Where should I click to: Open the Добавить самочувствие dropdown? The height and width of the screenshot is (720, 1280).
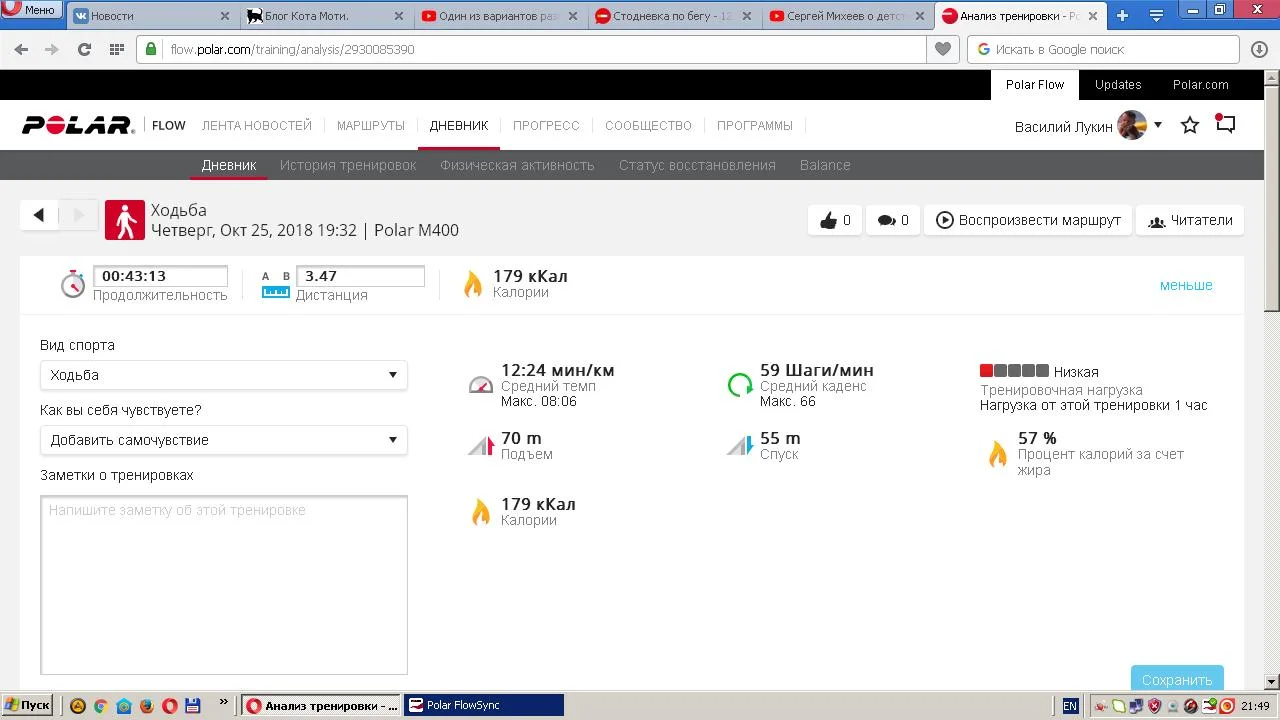[223, 440]
